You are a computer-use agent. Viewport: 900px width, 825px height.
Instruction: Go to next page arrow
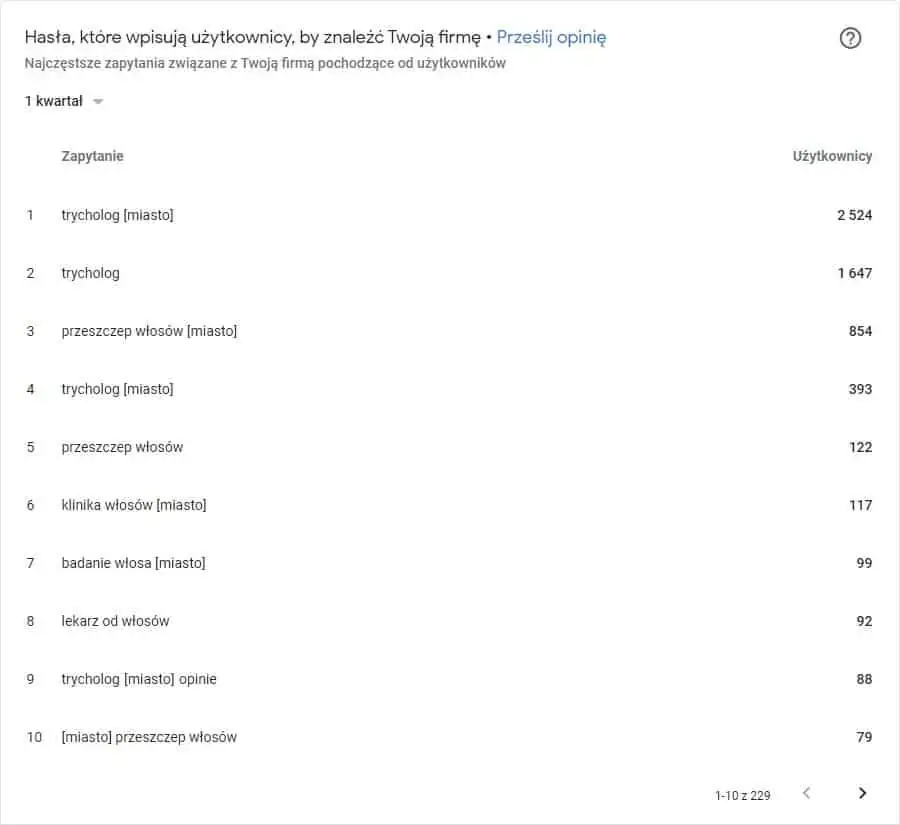coord(862,793)
